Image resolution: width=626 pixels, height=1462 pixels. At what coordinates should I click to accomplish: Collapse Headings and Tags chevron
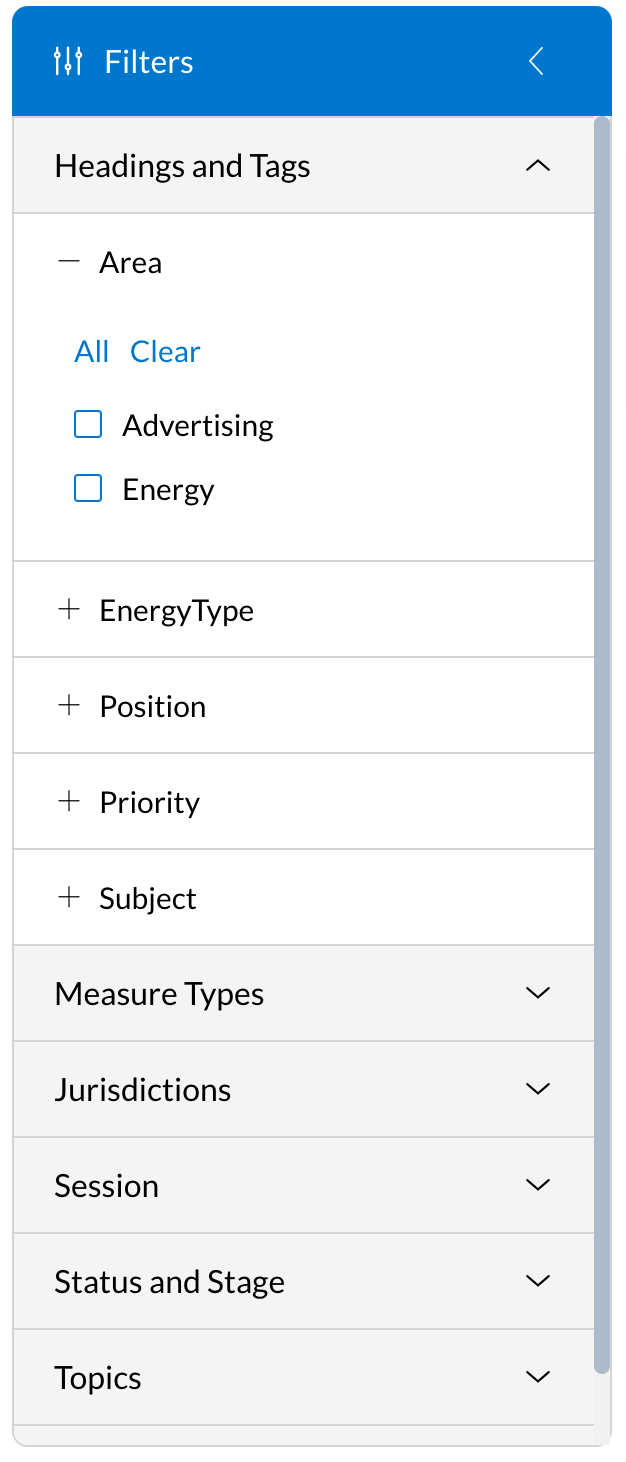537,166
